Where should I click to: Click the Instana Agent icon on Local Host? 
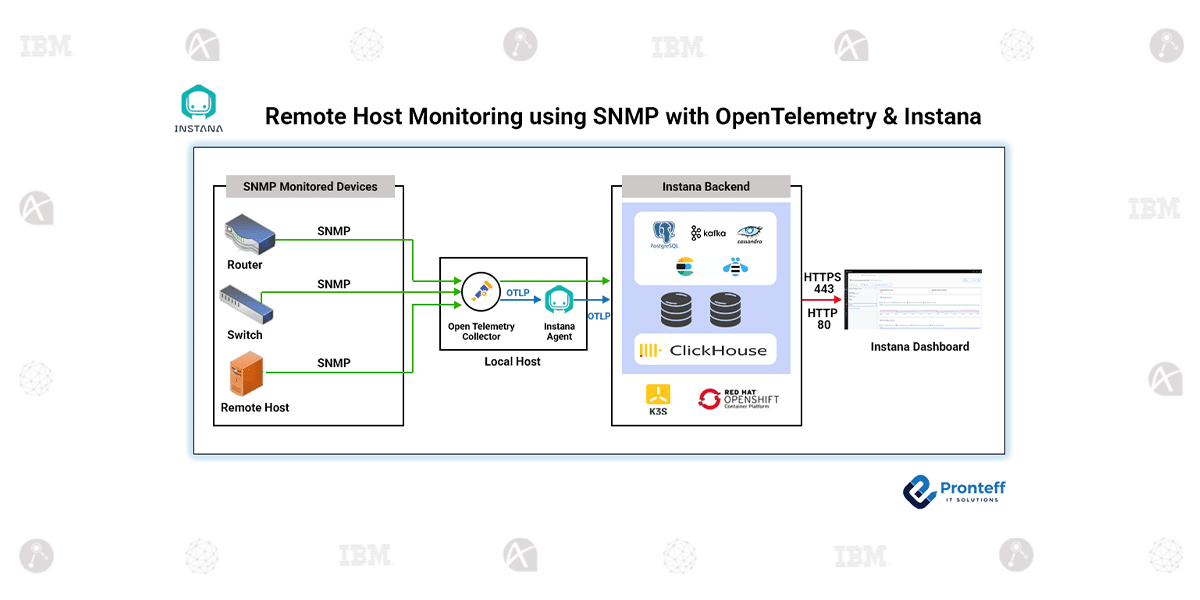point(559,297)
